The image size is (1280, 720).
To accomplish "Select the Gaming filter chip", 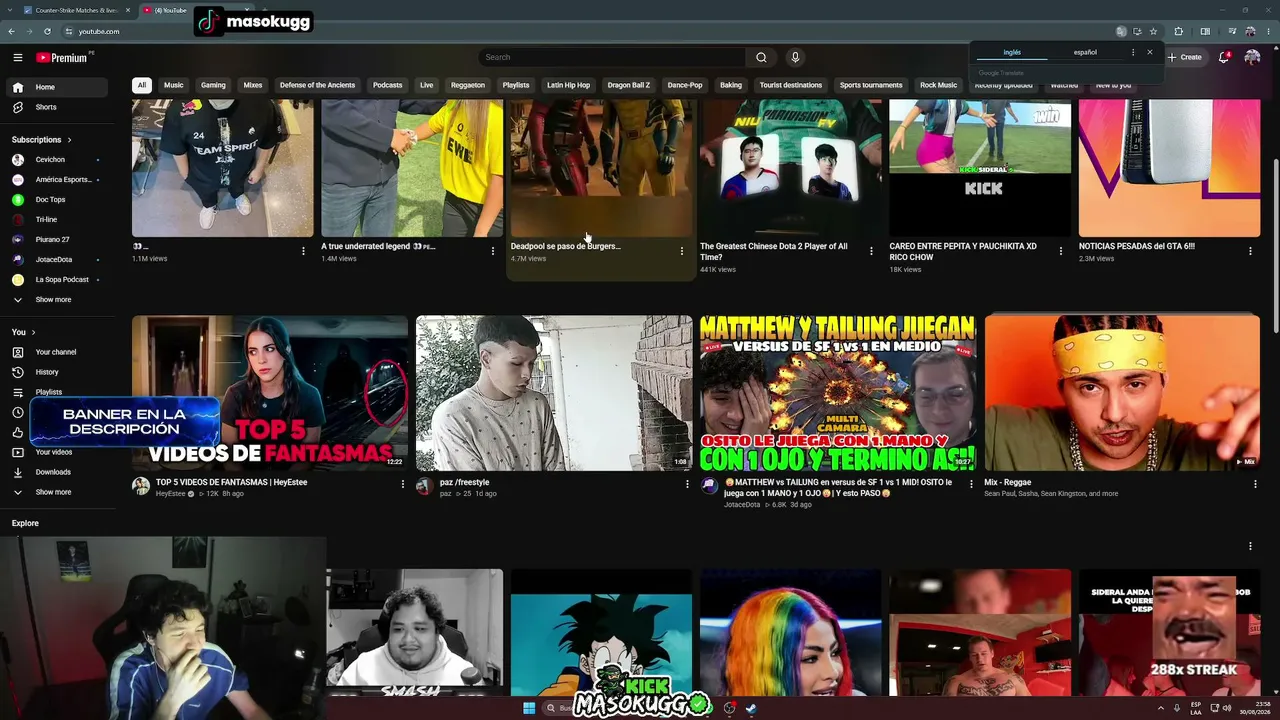I will pyautogui.click(x=213, y=85).
